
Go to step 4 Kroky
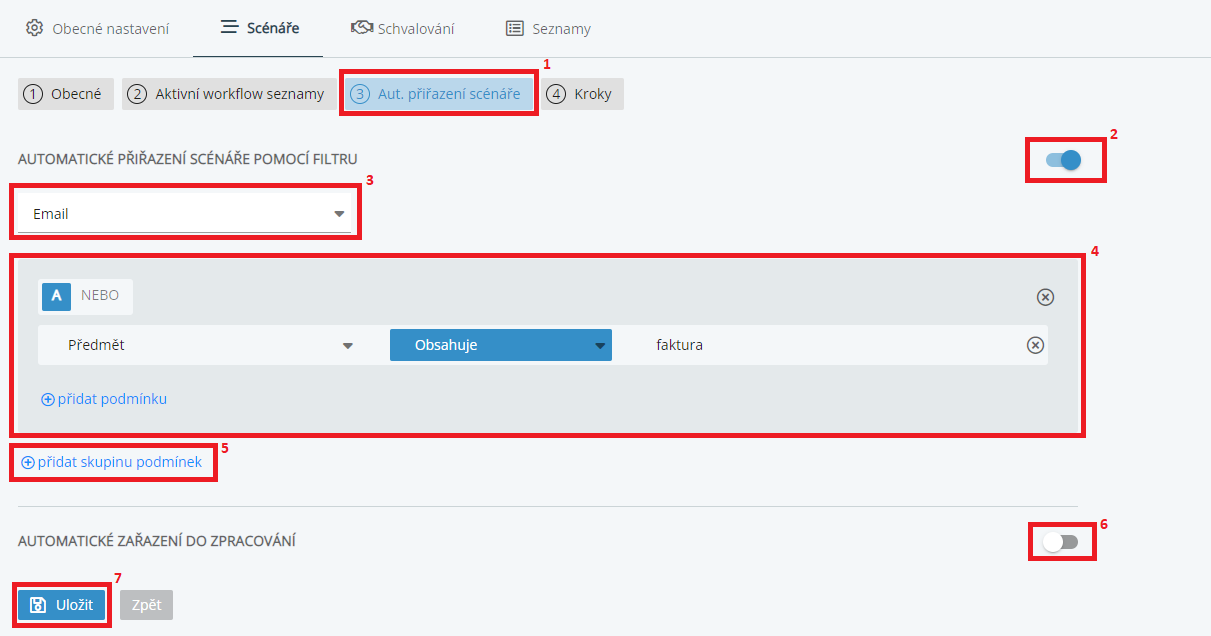pyautogui.click(x=583, y=94)
